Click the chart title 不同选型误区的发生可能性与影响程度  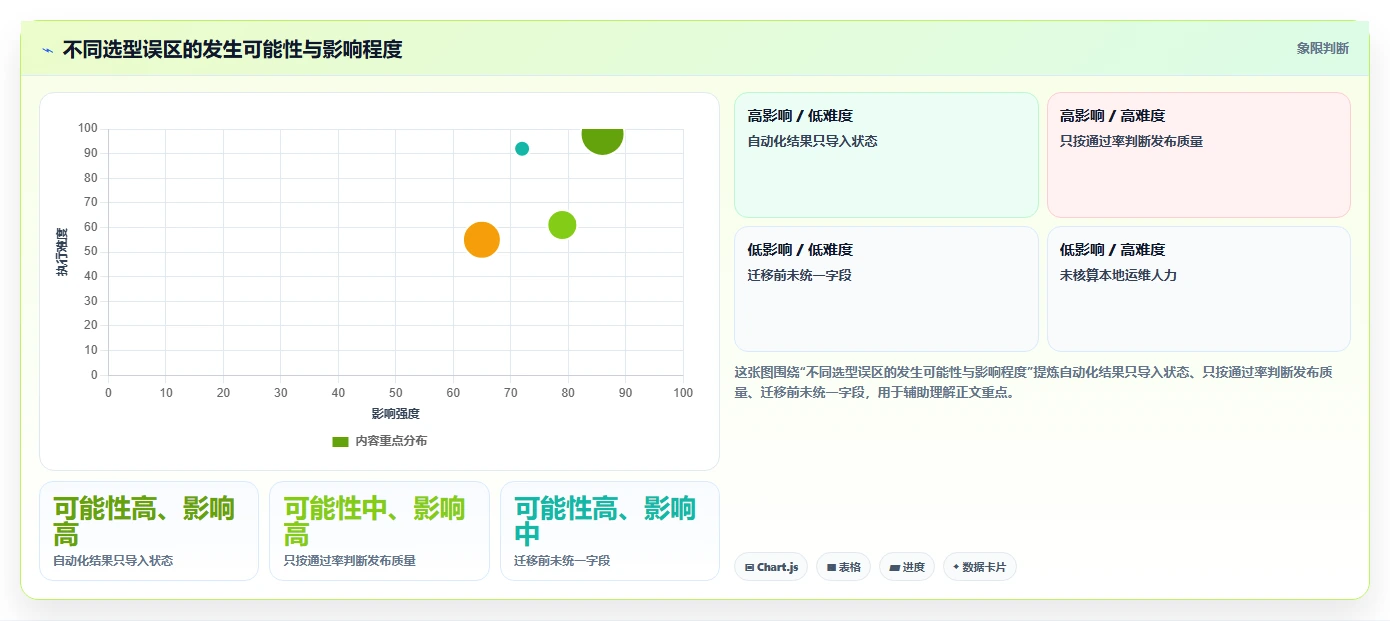(x=232, y=49)
